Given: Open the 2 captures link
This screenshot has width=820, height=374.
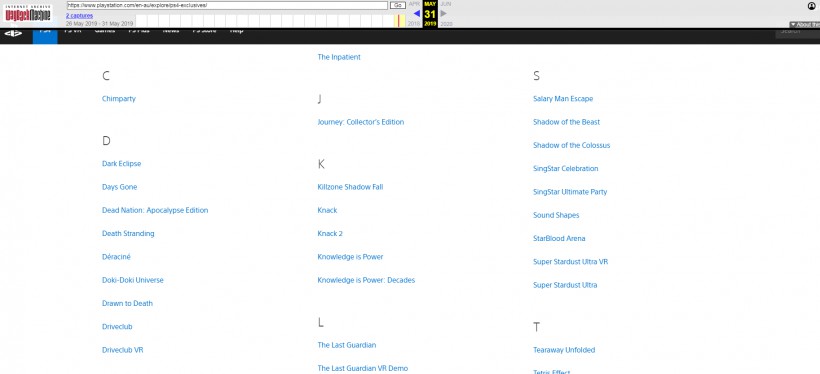Looking at the screenshot, I should point(79,16).
